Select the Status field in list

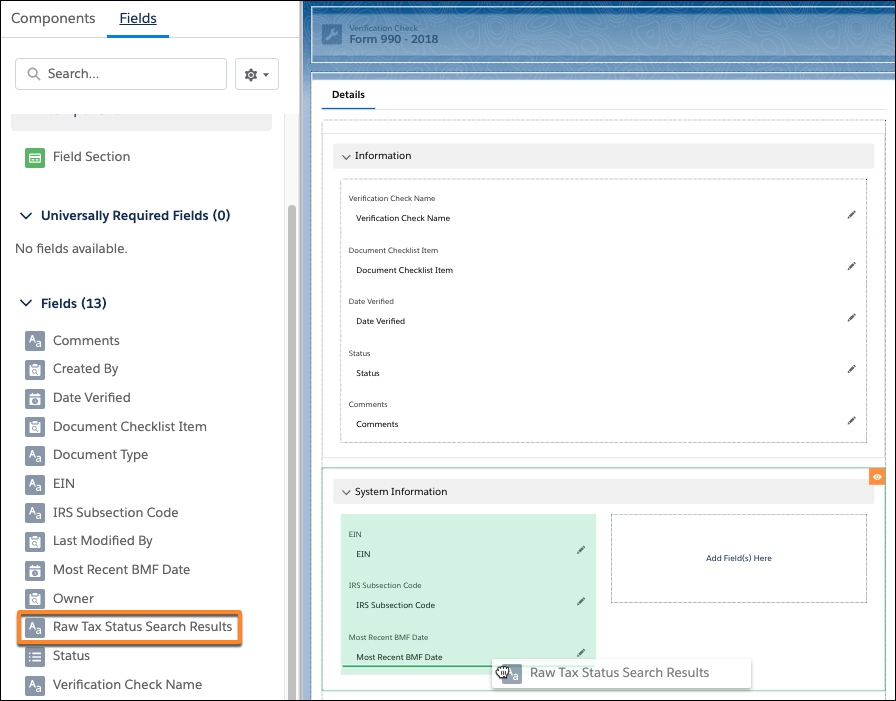point(71,655)
